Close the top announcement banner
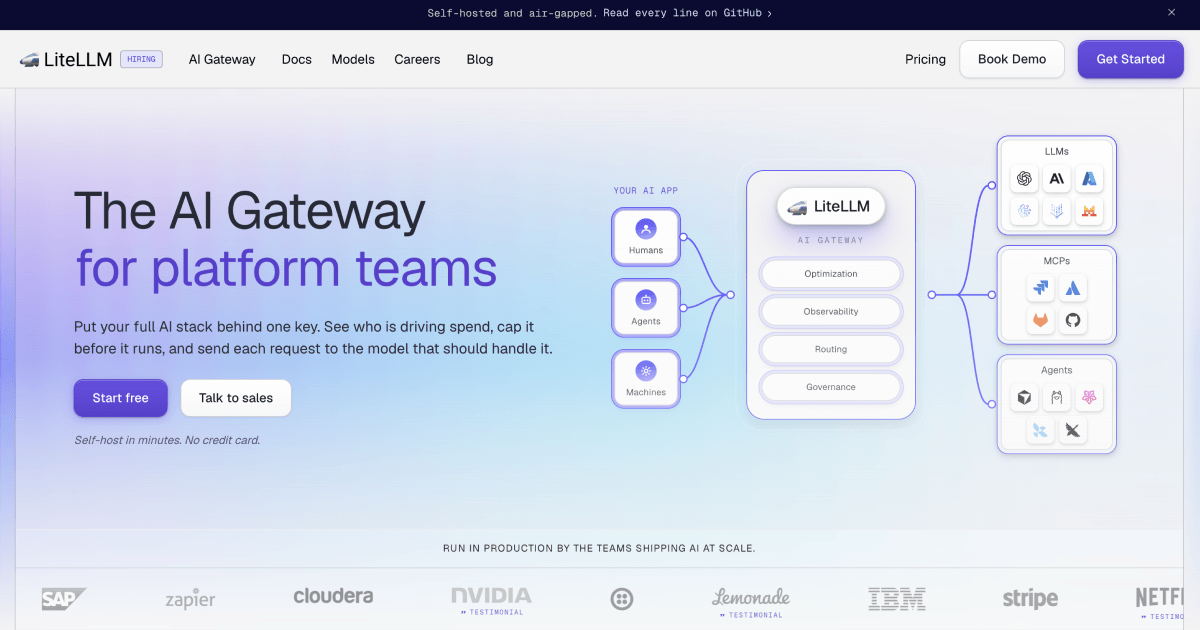The image size is (1200, 630). pos(1172,13)
